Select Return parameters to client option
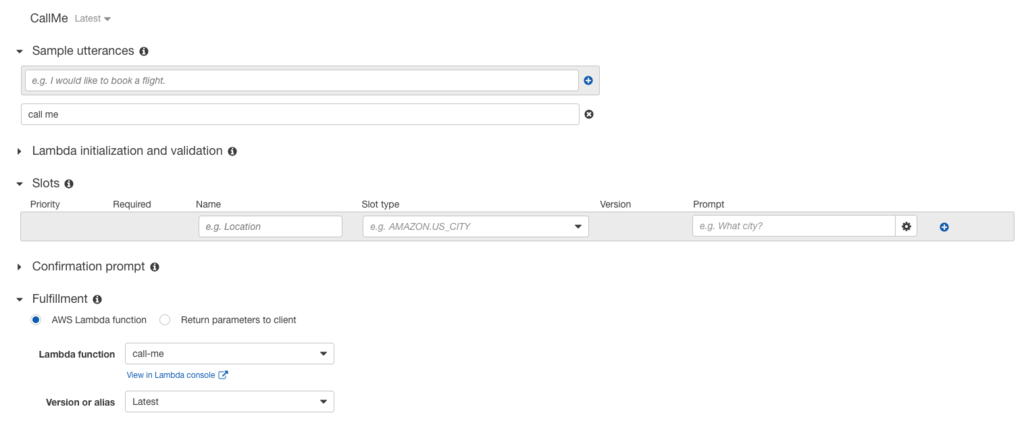The image size is (1024, 436). tap(165, 320)
